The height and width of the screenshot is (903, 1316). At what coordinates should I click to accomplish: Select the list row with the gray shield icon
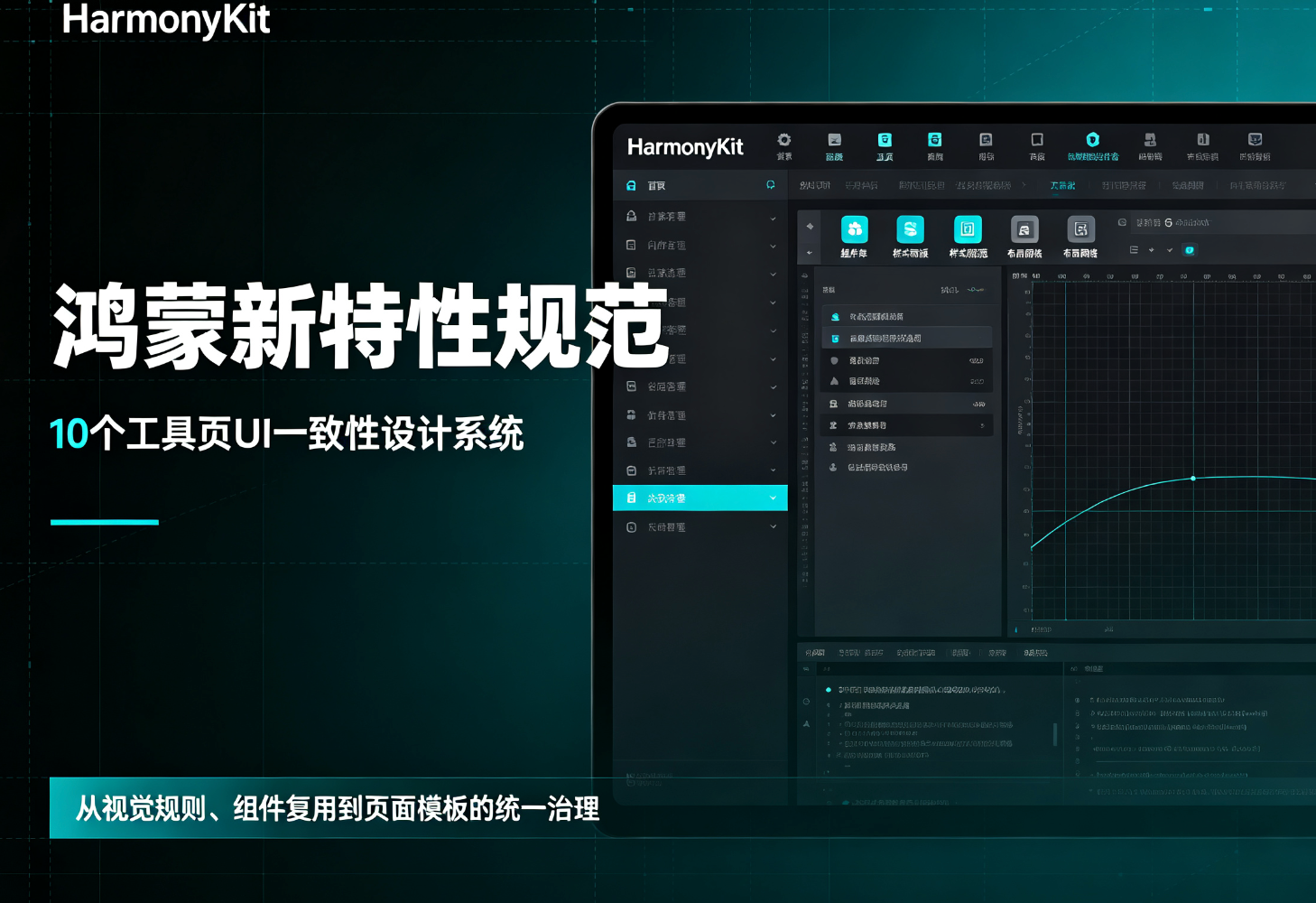(906, 360)
